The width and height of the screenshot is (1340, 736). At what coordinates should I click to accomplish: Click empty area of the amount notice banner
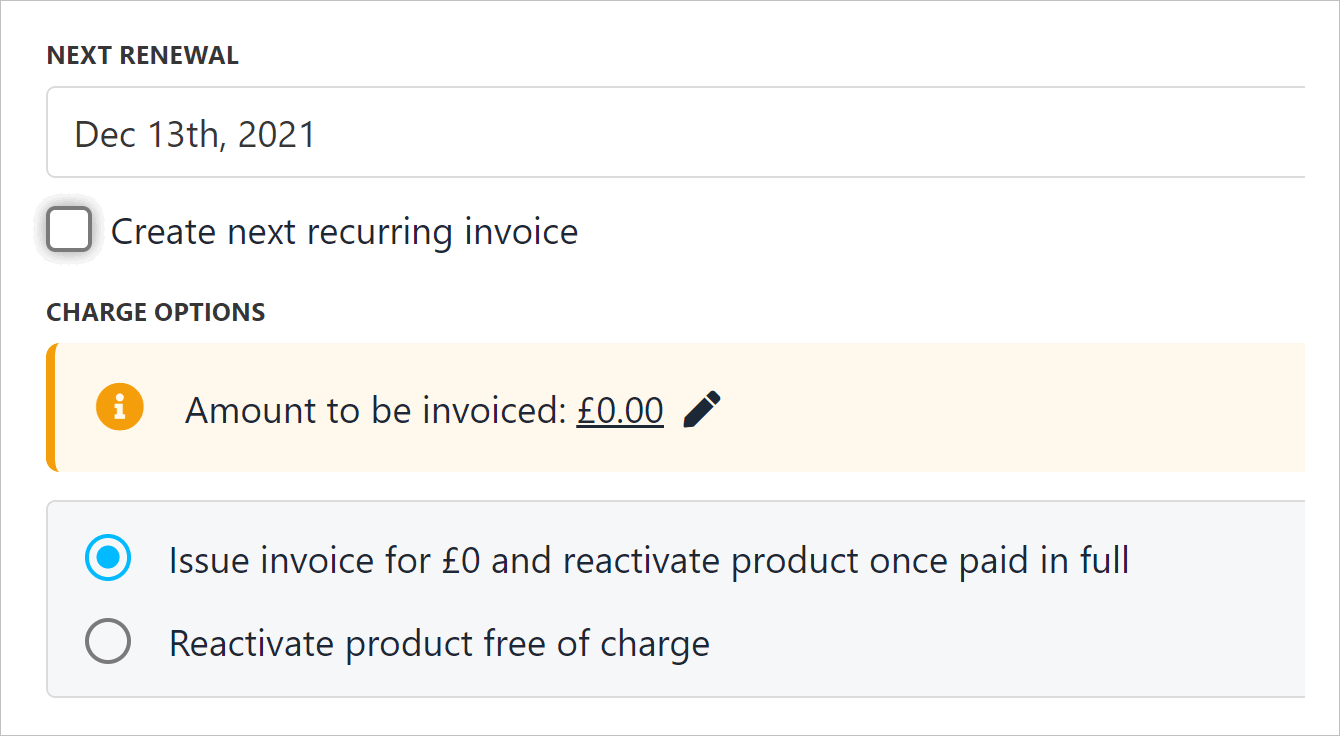click(1000, 408)
